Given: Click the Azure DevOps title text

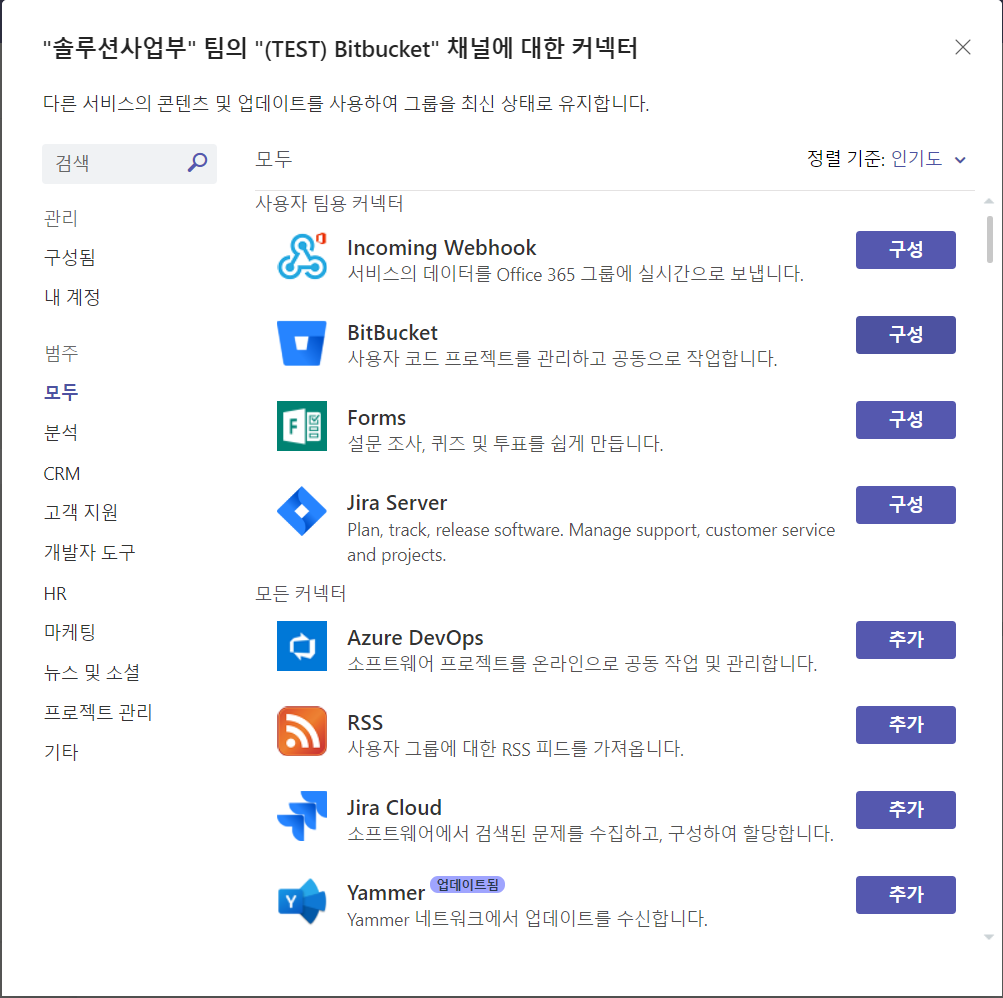Looking at the screenshot, I should click(x=415, y=638).
